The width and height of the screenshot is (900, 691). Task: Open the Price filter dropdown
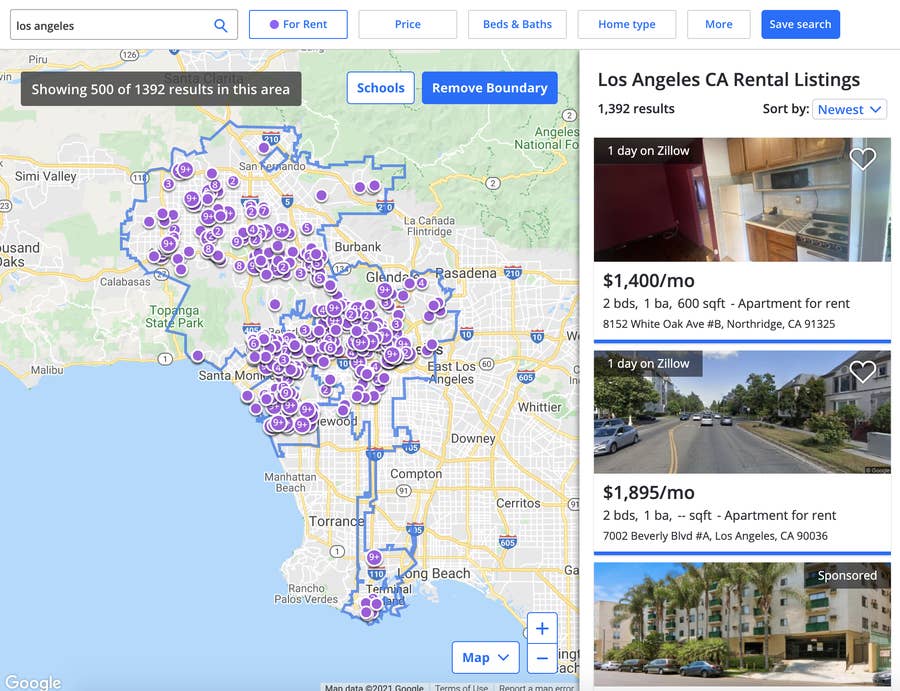[x=408, y=24]
